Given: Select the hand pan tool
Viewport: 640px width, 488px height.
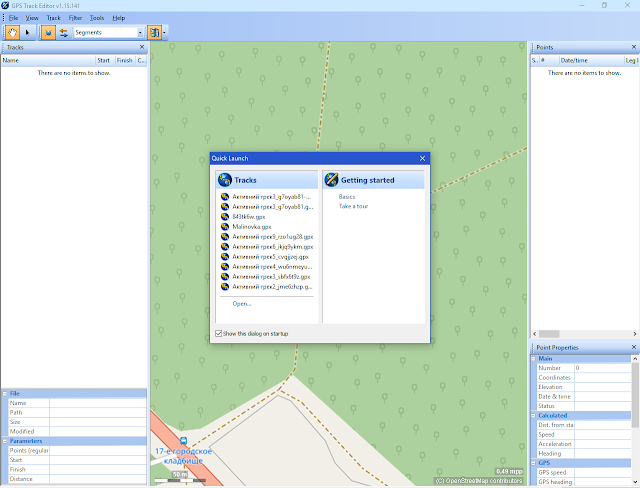Looking at the screenshot, I should [12, 33].
